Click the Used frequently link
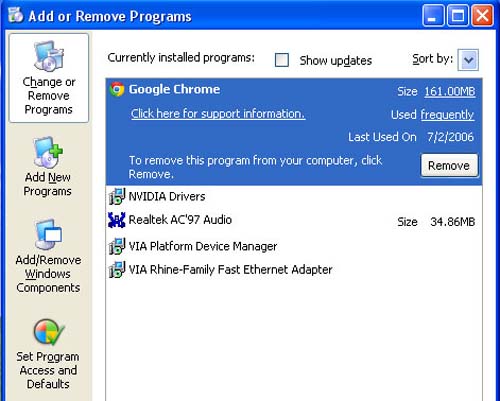The height and width of the screenshot is (401, 500). point(447,115)
